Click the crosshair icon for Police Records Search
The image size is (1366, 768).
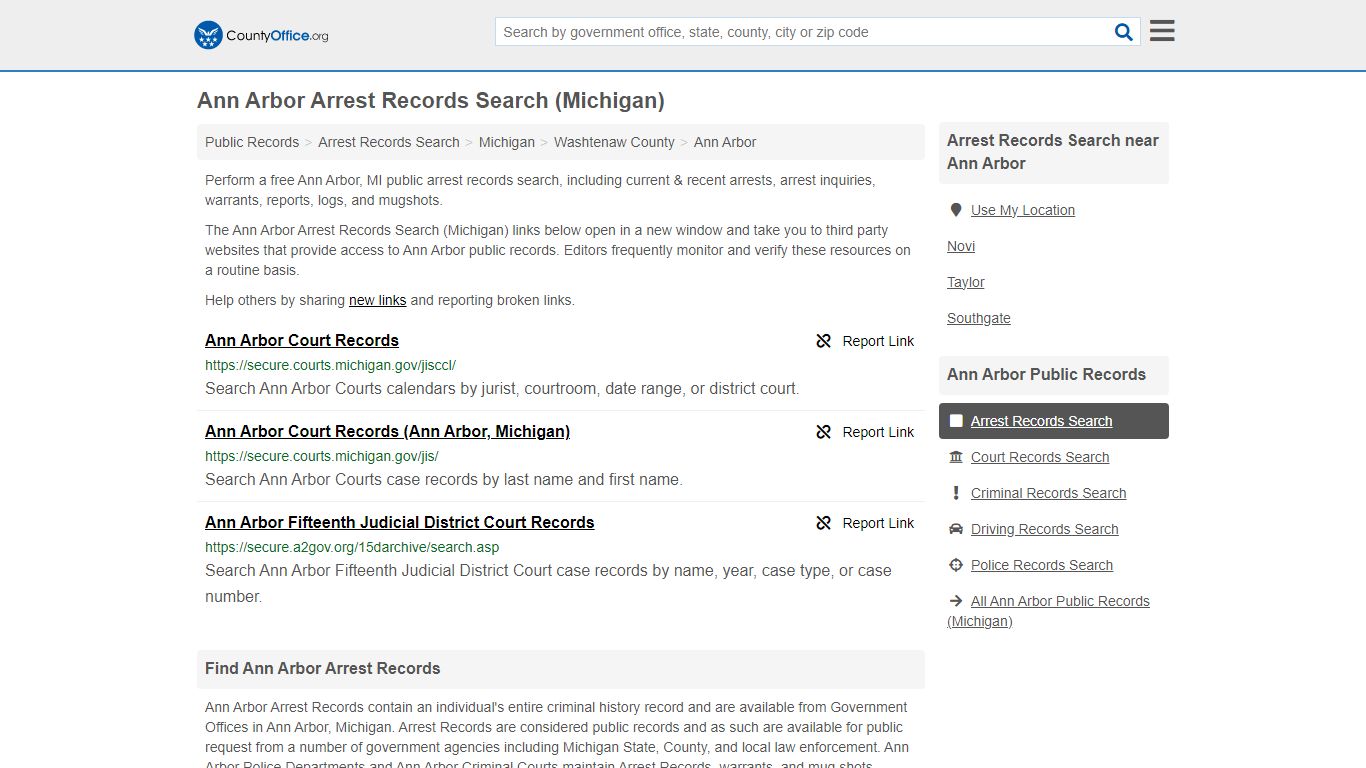pyautogui.click(x=956, y=565)
